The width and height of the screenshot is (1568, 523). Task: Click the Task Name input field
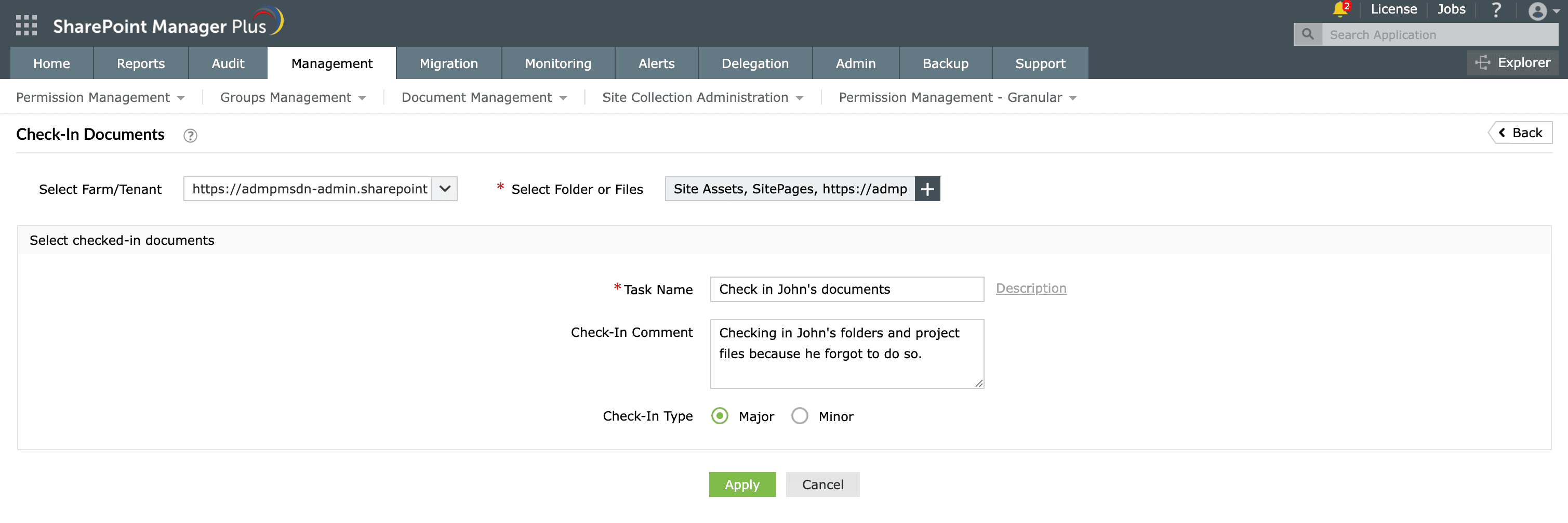[x=847, y=289]
